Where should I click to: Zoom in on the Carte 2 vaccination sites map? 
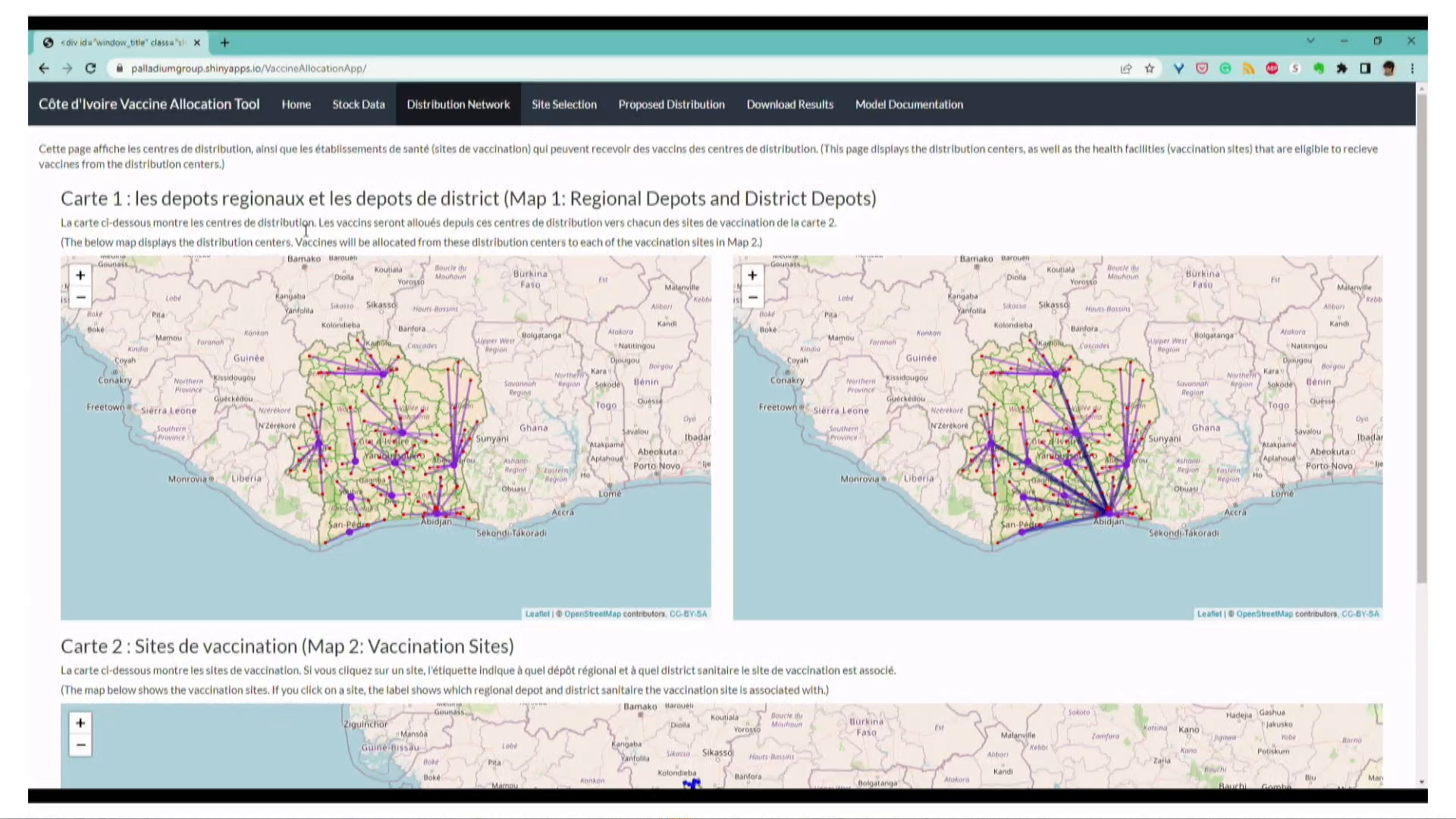(80, 722)
